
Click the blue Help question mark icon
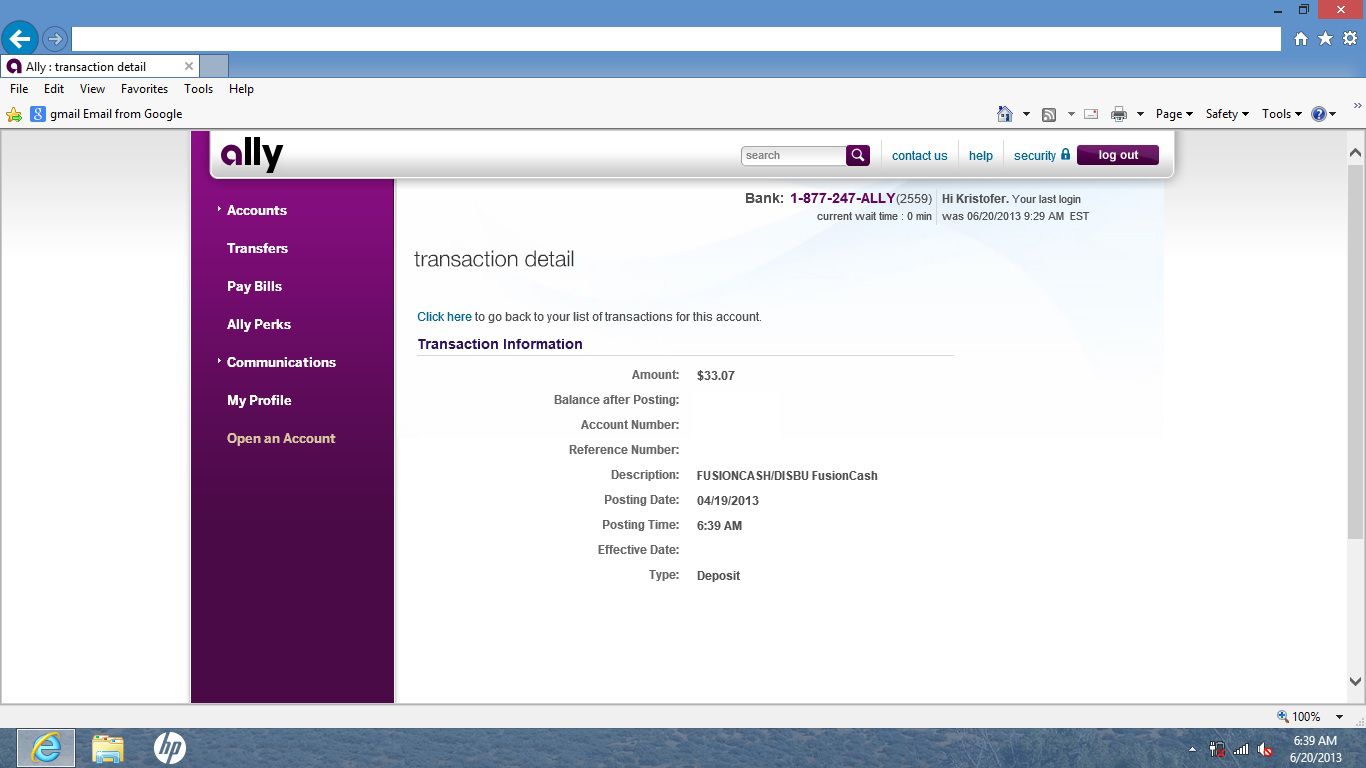pos(1319,114)
